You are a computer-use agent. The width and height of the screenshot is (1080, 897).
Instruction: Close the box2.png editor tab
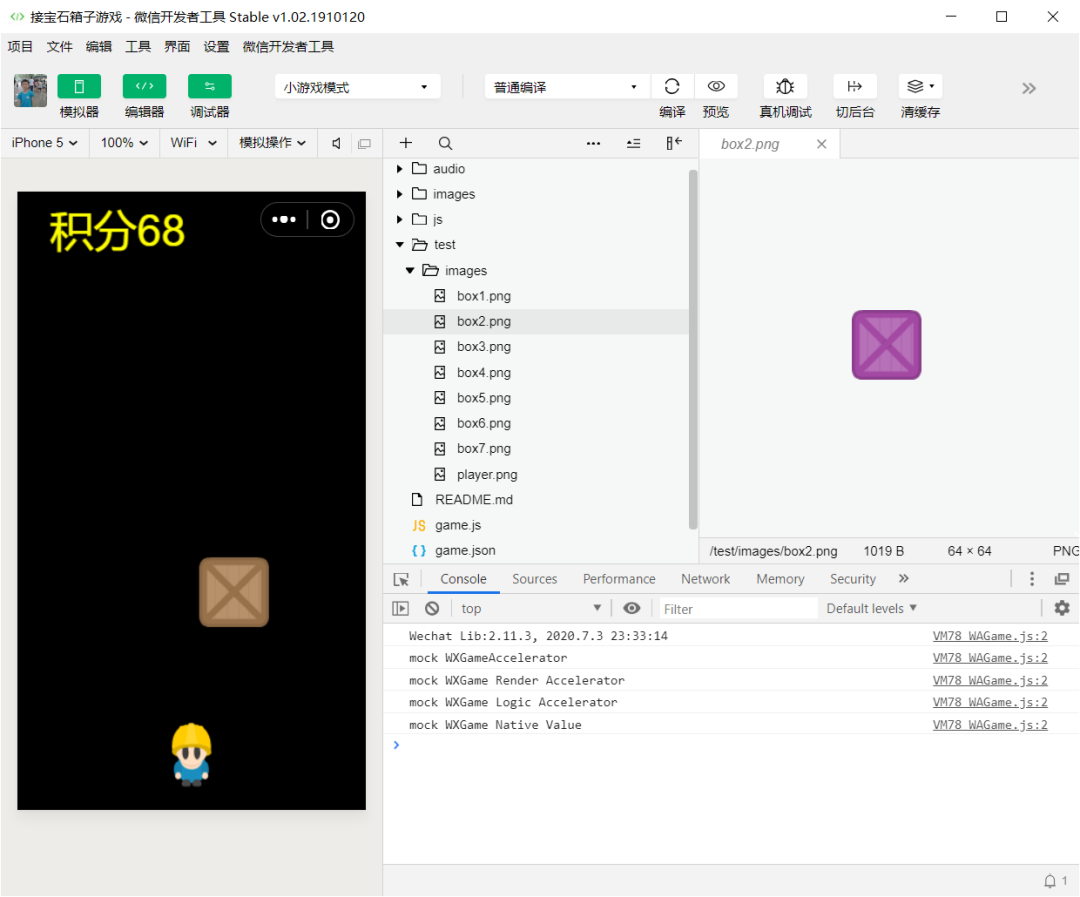coord(821,144)
